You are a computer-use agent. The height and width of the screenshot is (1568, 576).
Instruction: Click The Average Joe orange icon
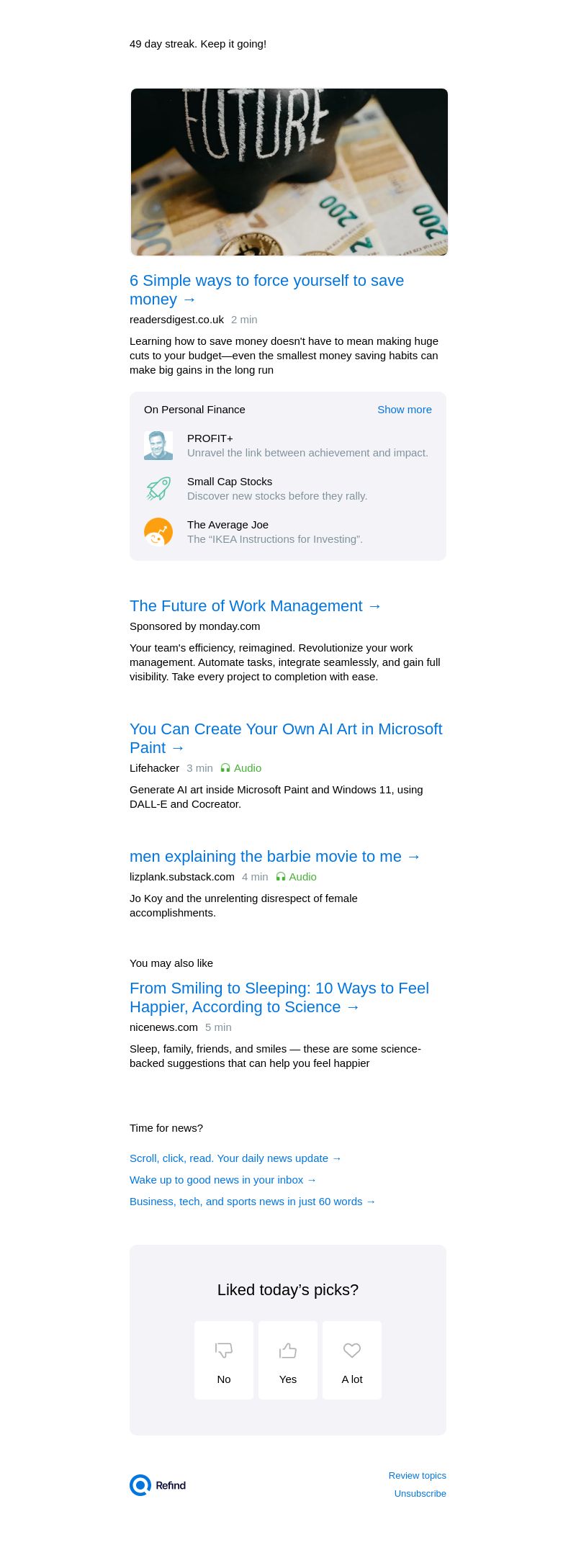click(158, 532)
